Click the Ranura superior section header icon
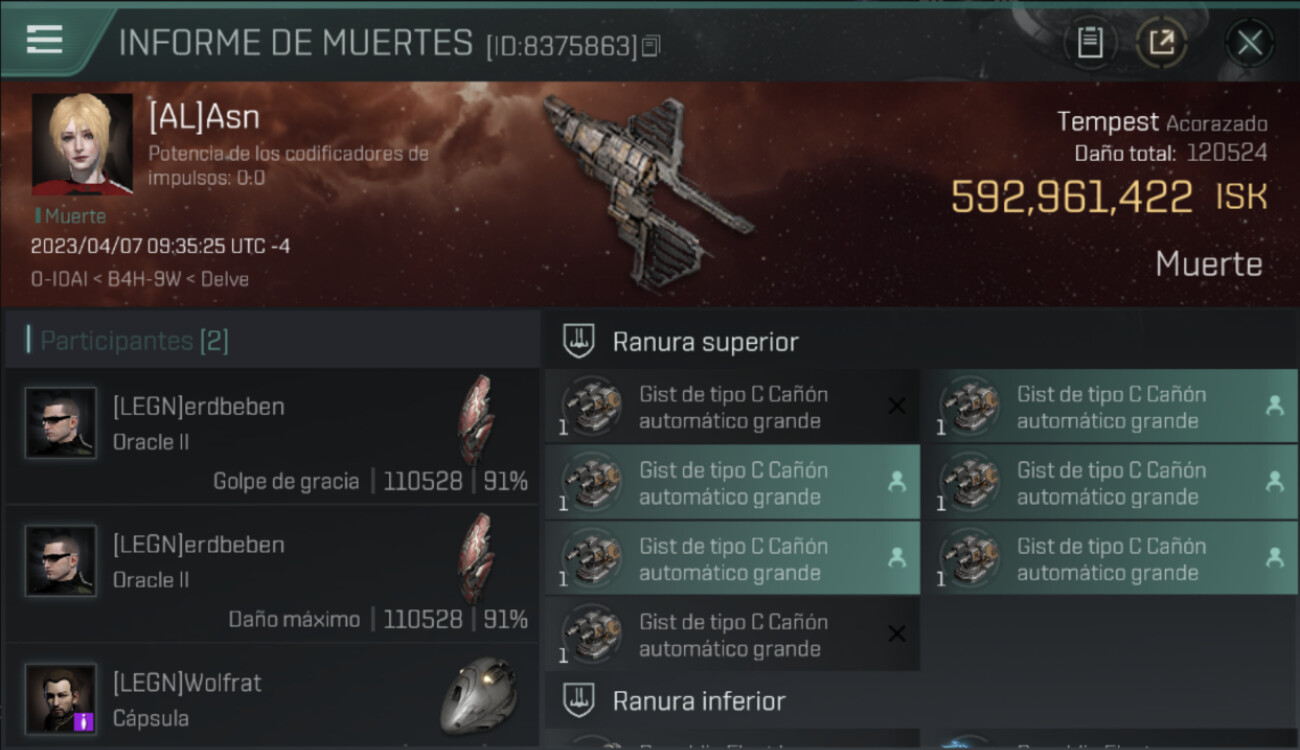Screen dimensions: 1300x750 [x=579, y=341]
